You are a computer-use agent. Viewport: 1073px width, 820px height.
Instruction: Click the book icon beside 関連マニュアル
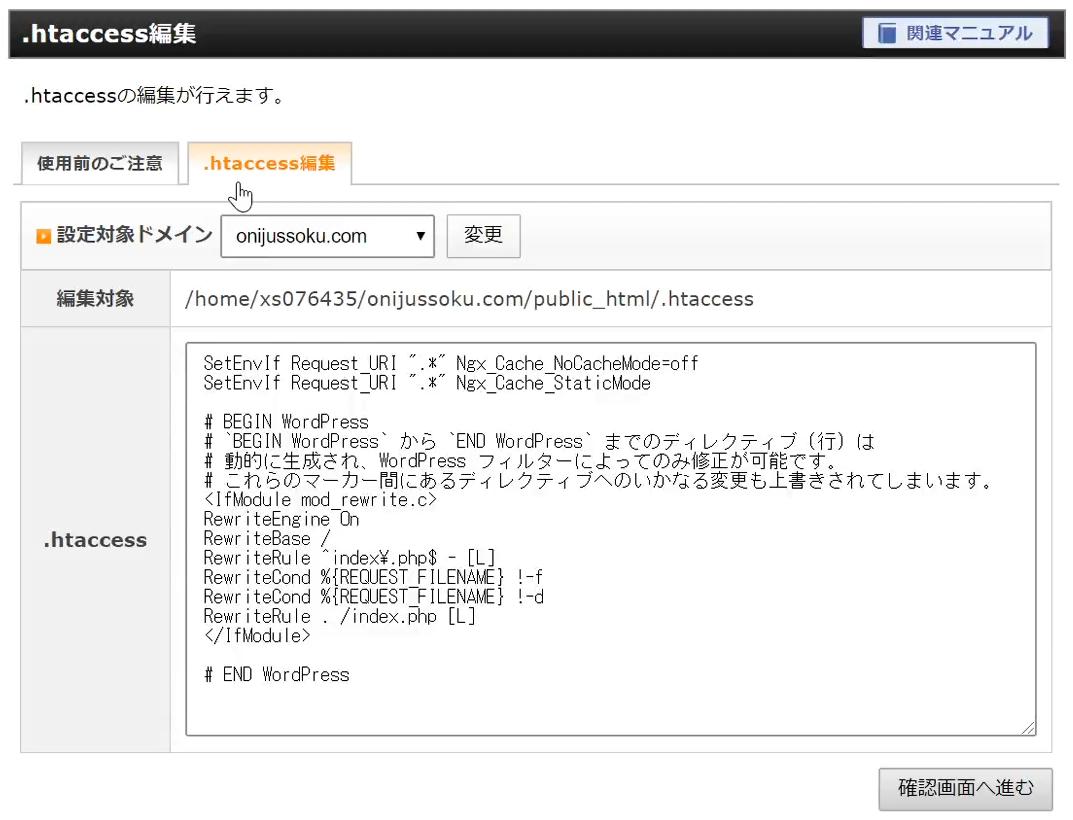pyautogui.click(x=887, y=33)
